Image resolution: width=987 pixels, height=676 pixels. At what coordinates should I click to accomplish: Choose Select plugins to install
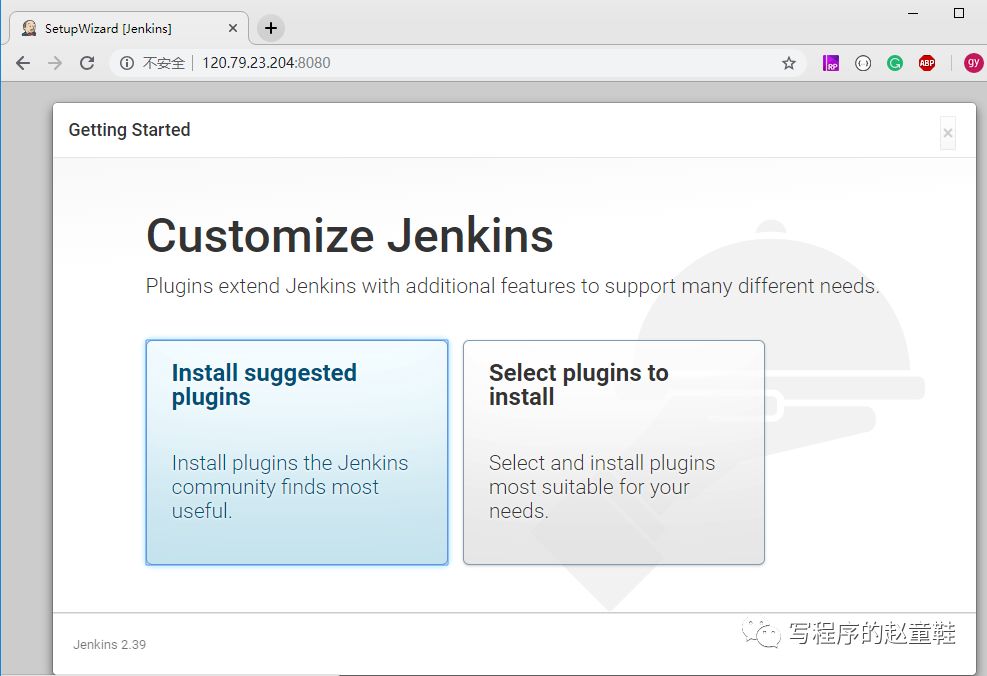pos(614,453)
